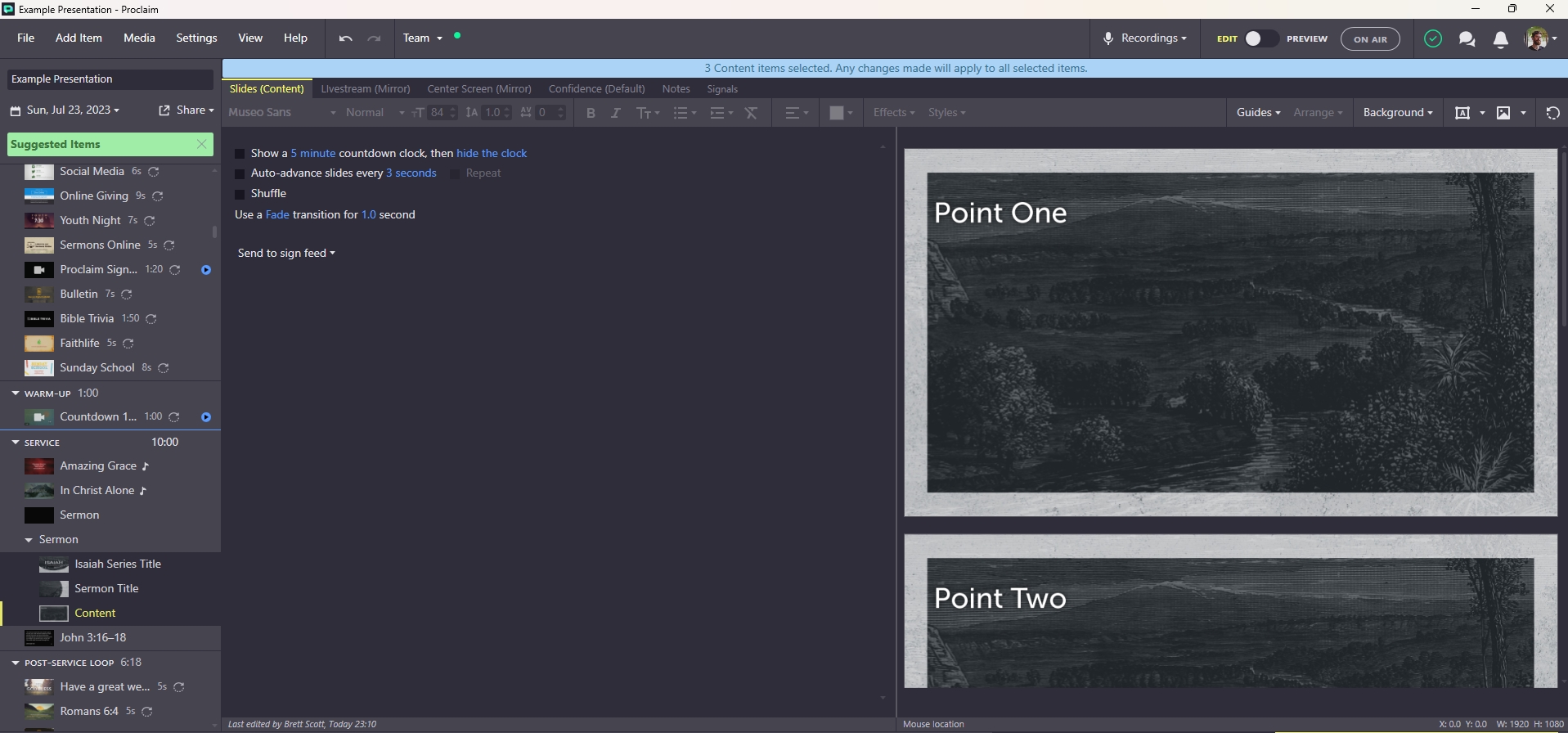Open the chat messages icon
The image size is (1568, 733).
(1467, 38)
